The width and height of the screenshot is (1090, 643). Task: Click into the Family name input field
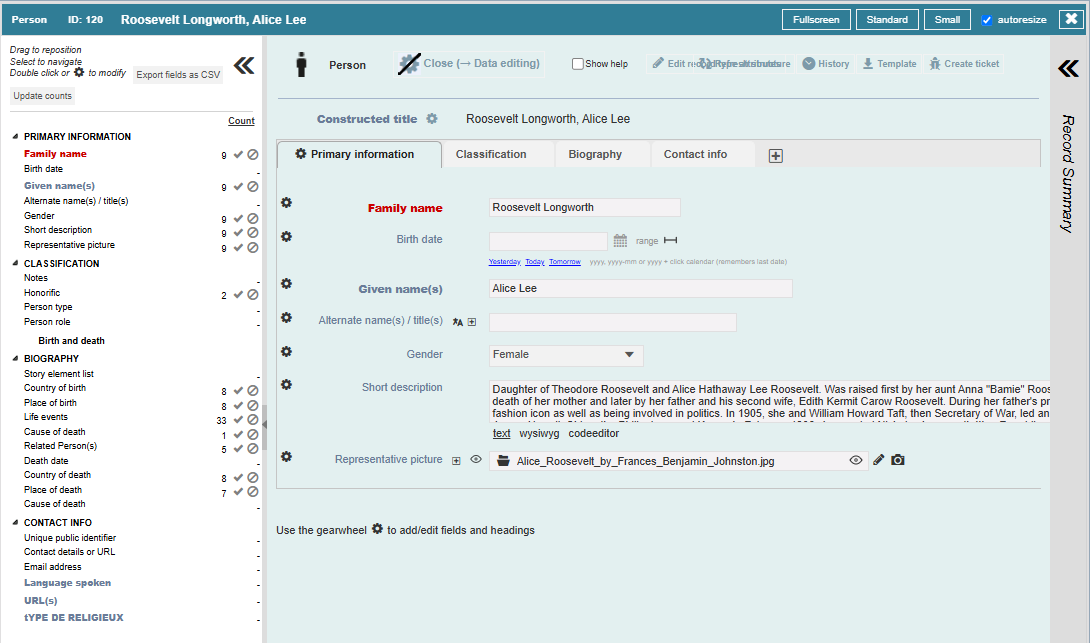(585, 207)
